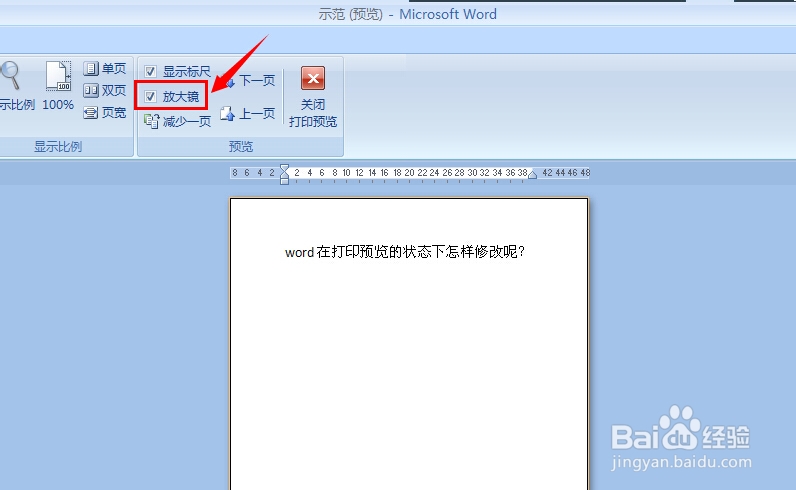
Task: Click the magnifier zoom ratio icon
Action: coord(11,75)
